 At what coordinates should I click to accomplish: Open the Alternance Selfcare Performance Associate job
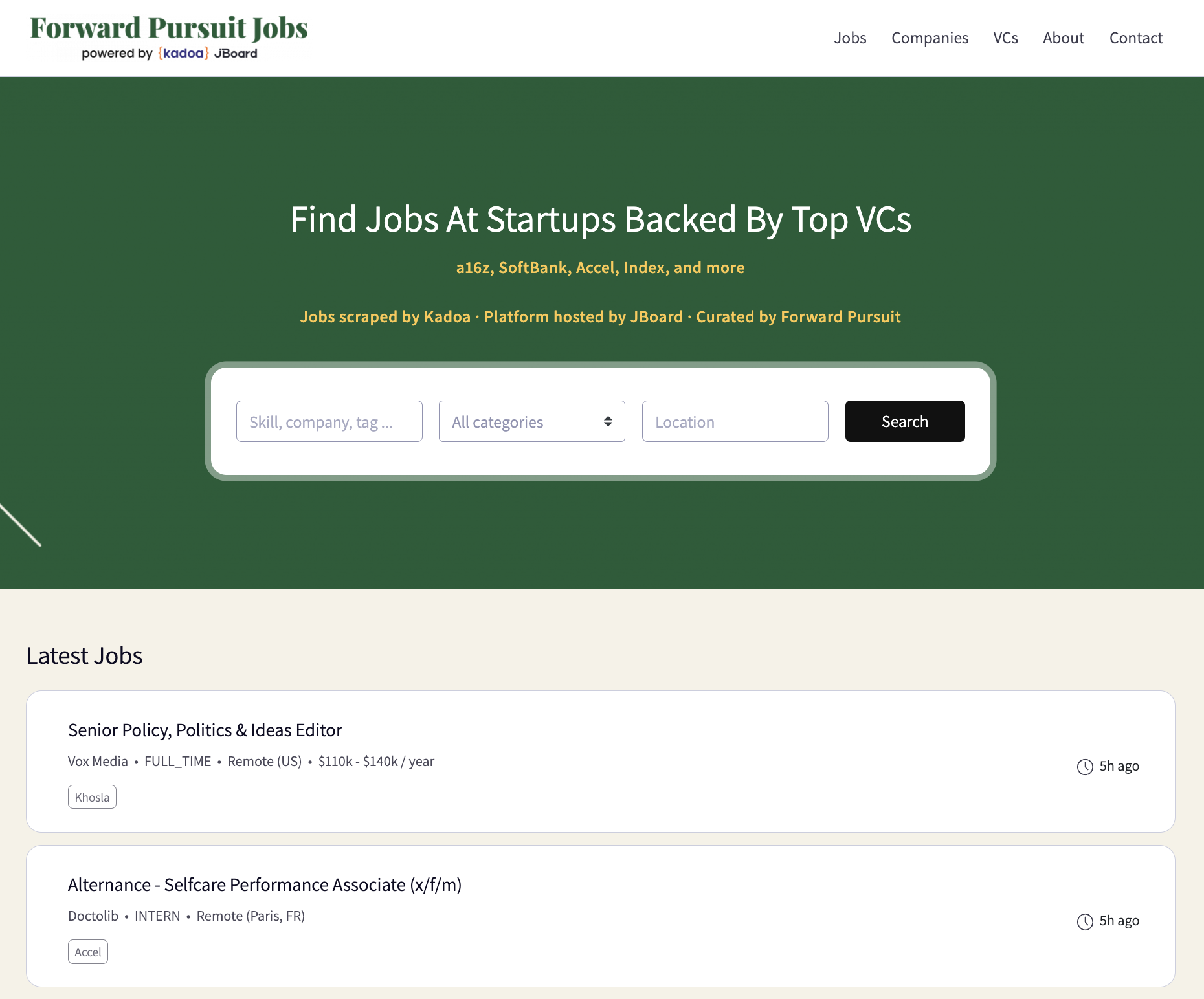(265, 884)
